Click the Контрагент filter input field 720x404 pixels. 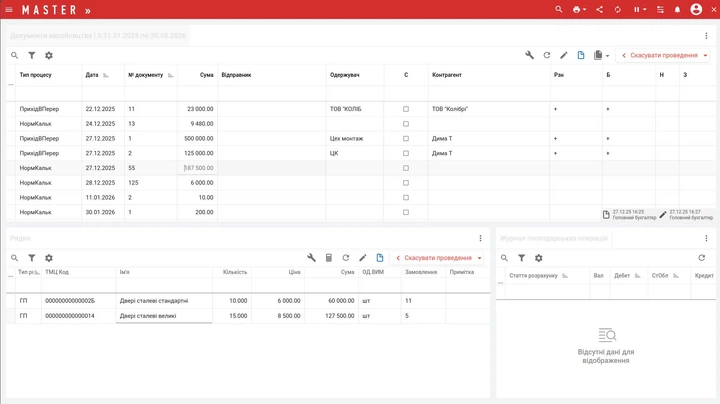tap(489, 94)
